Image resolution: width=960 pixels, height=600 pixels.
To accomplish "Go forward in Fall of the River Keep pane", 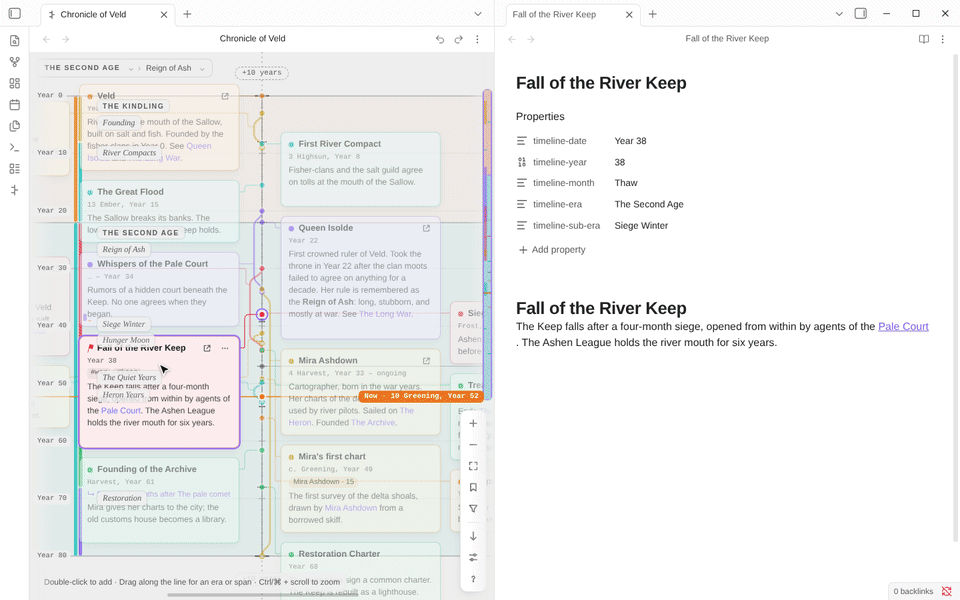I will coord(531,39).
